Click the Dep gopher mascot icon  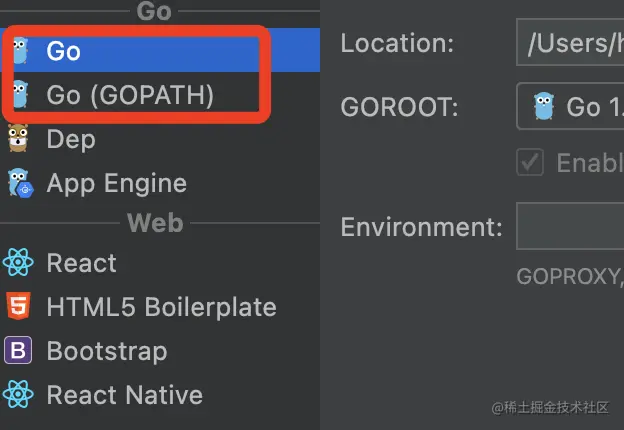click(18, 138)
